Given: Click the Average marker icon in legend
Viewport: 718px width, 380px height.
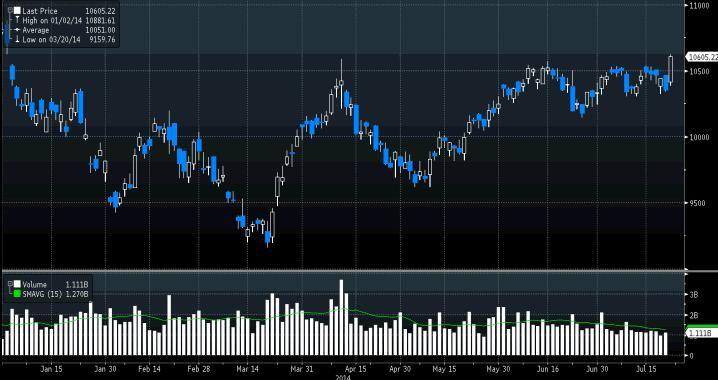Looking at the screenshot, I should (17, 30).
